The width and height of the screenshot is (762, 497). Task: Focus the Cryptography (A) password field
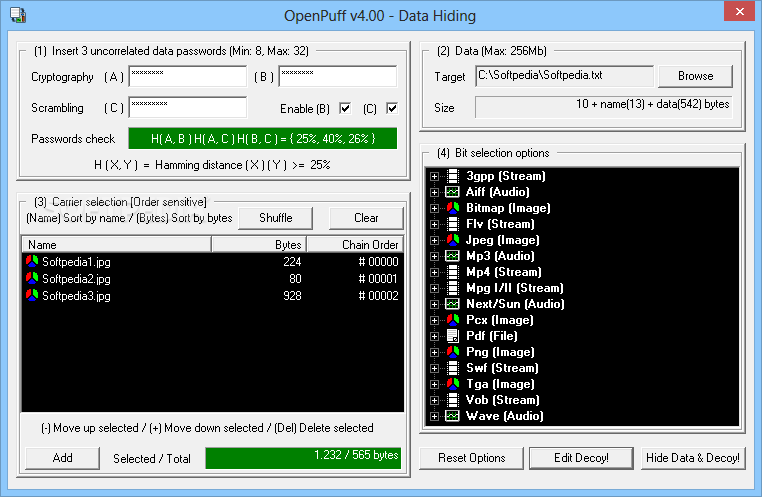pyautogui.click(x=188, y=76)
